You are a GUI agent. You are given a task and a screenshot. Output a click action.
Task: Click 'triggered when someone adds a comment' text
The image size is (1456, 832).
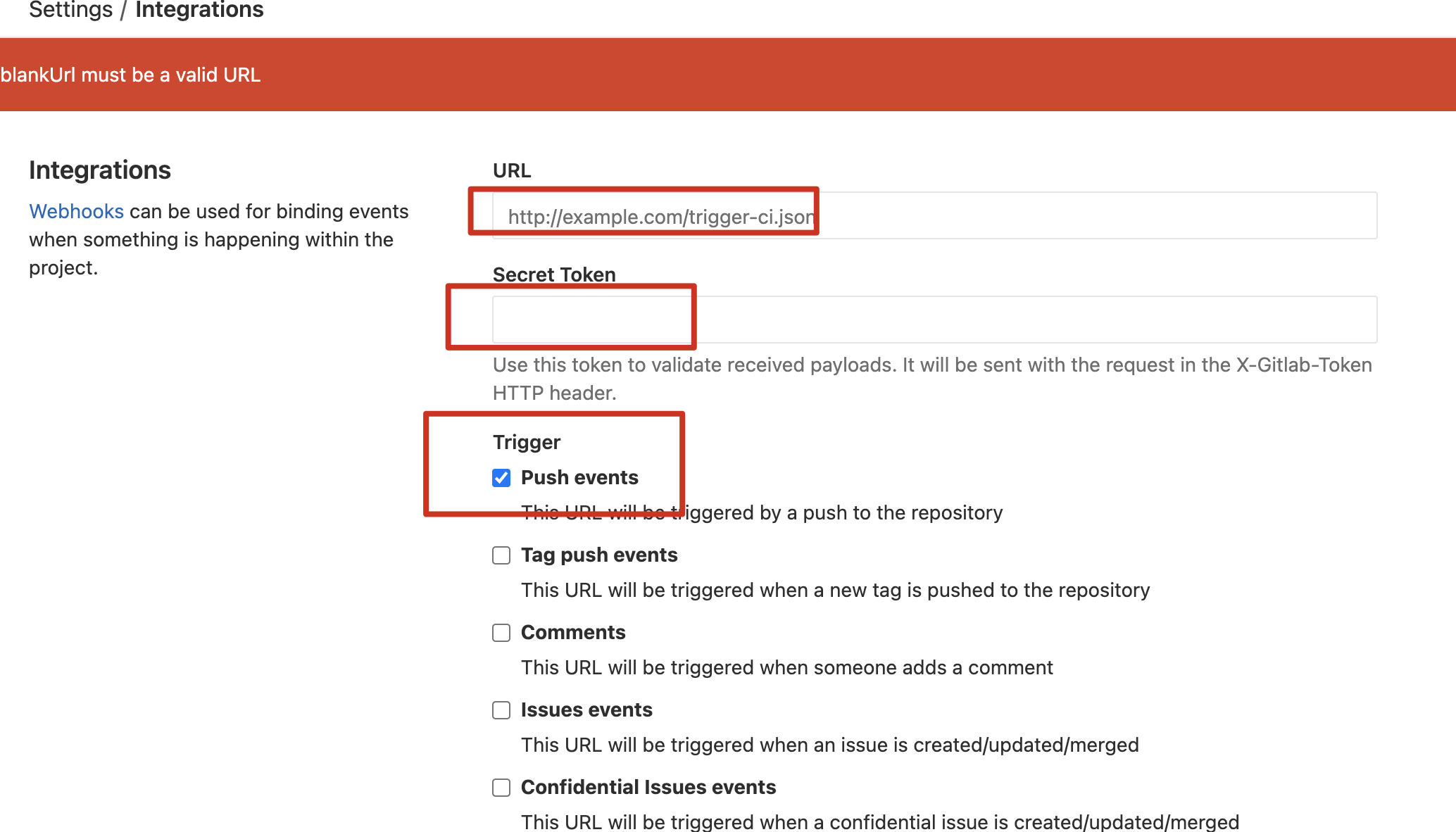point(862,667)
